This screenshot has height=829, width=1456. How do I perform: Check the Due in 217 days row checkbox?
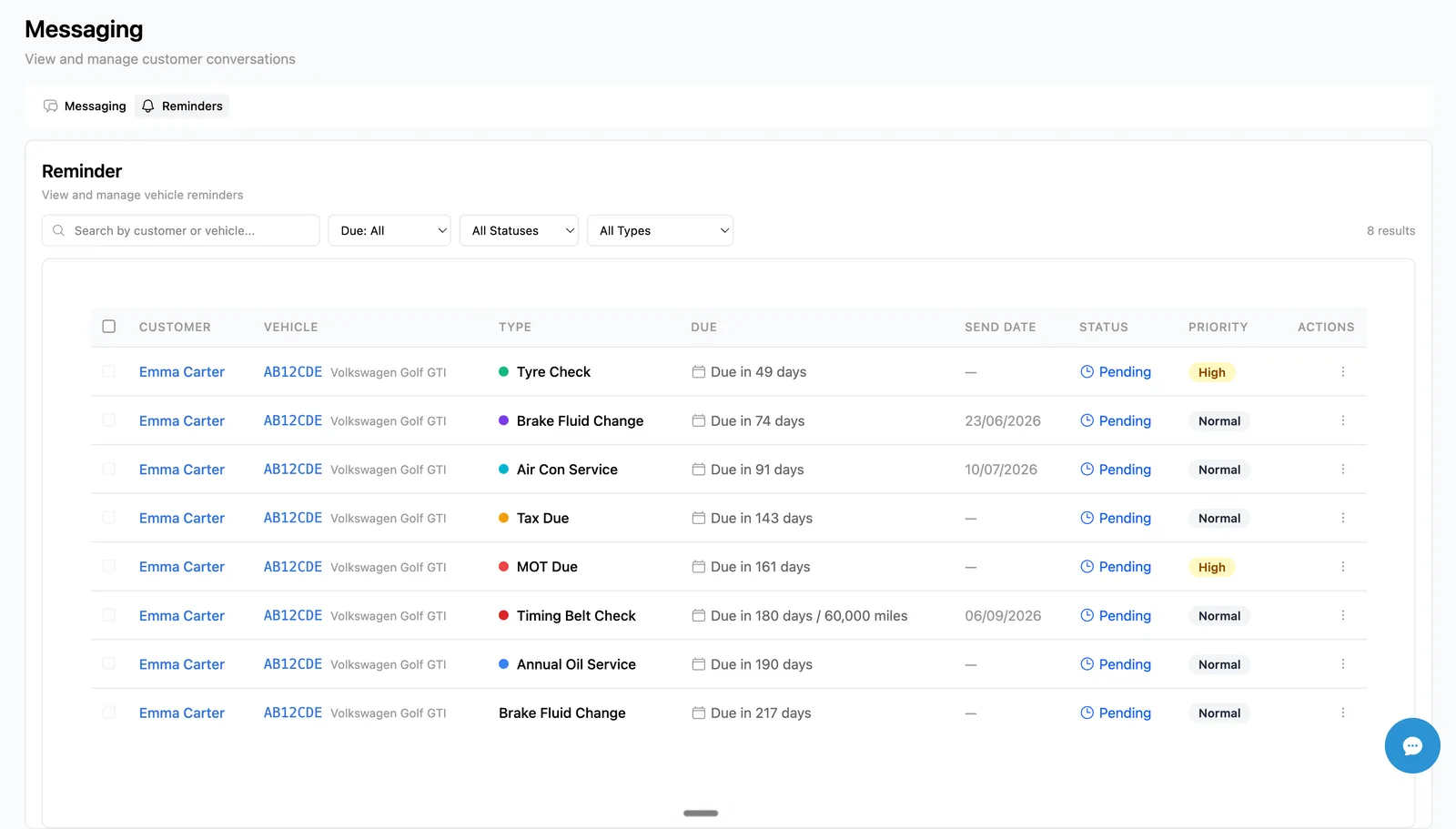pyautogui.click(x=109, y=713)
